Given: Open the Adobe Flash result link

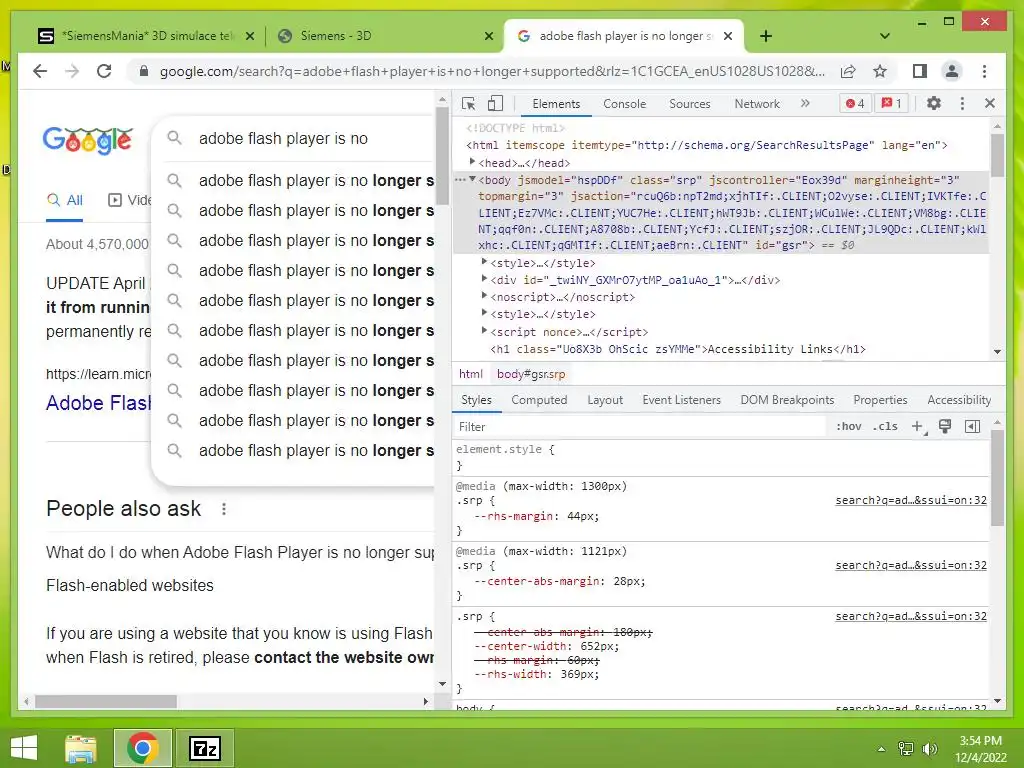Looking at the screenshot, I should click(x=98, y=403).
